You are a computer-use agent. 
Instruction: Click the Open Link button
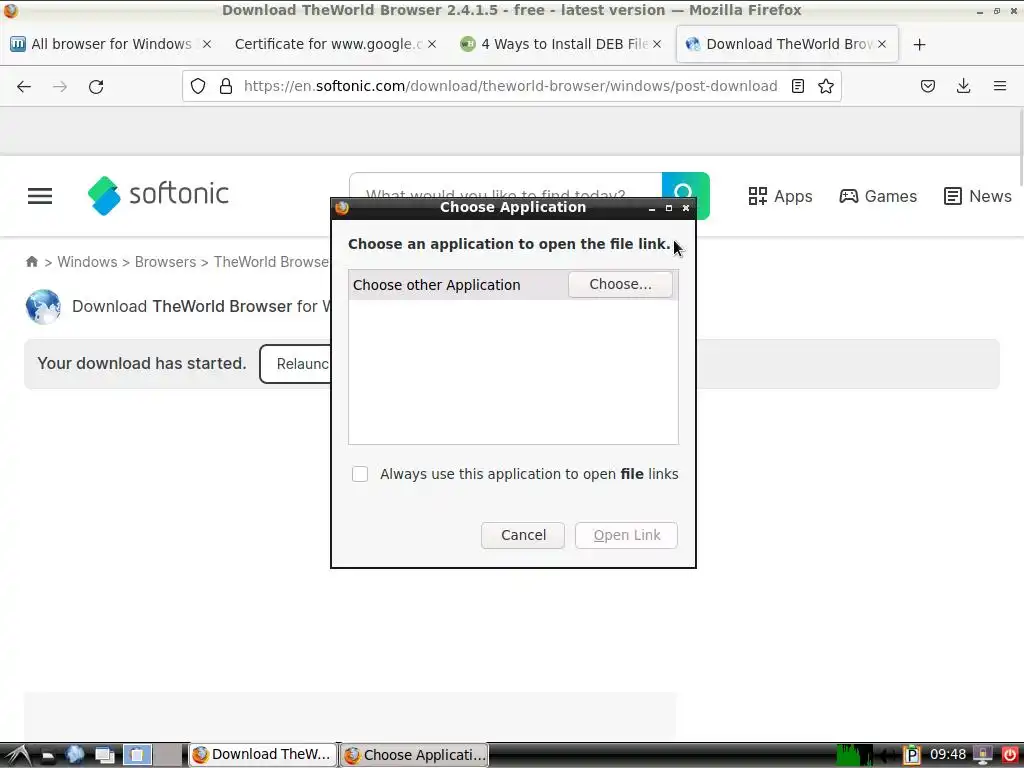626,535
